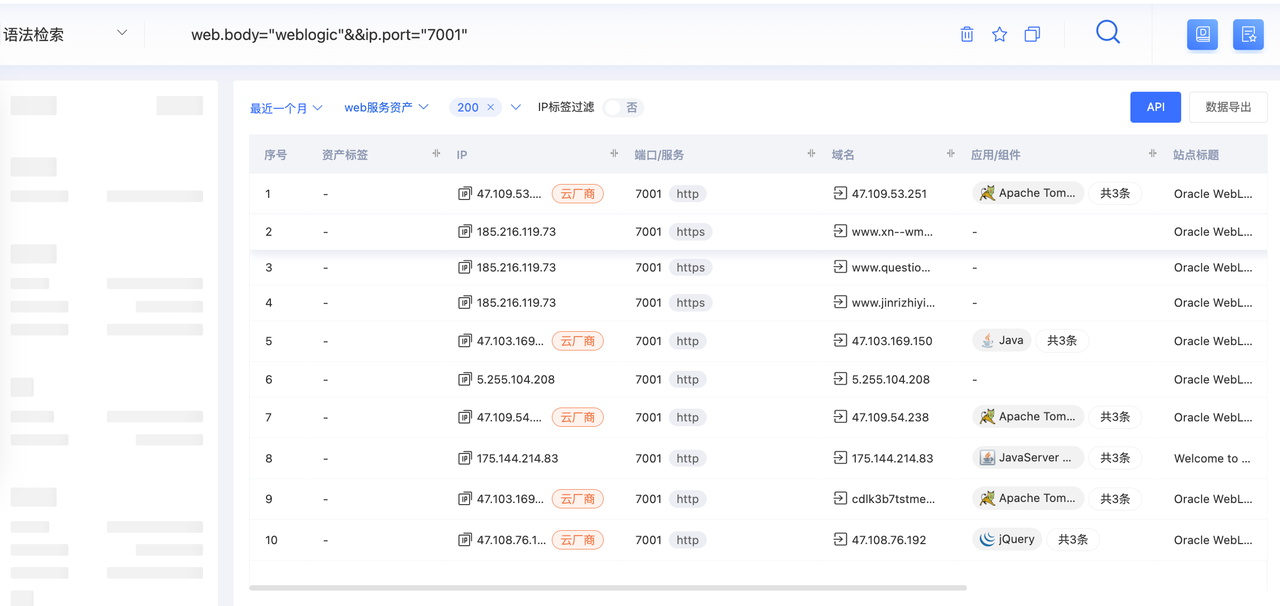Viewport: 1280px width, 606px height.
Task: Click the domain text www.jinrizhiyi...
Action: click(x=893, y=302)
